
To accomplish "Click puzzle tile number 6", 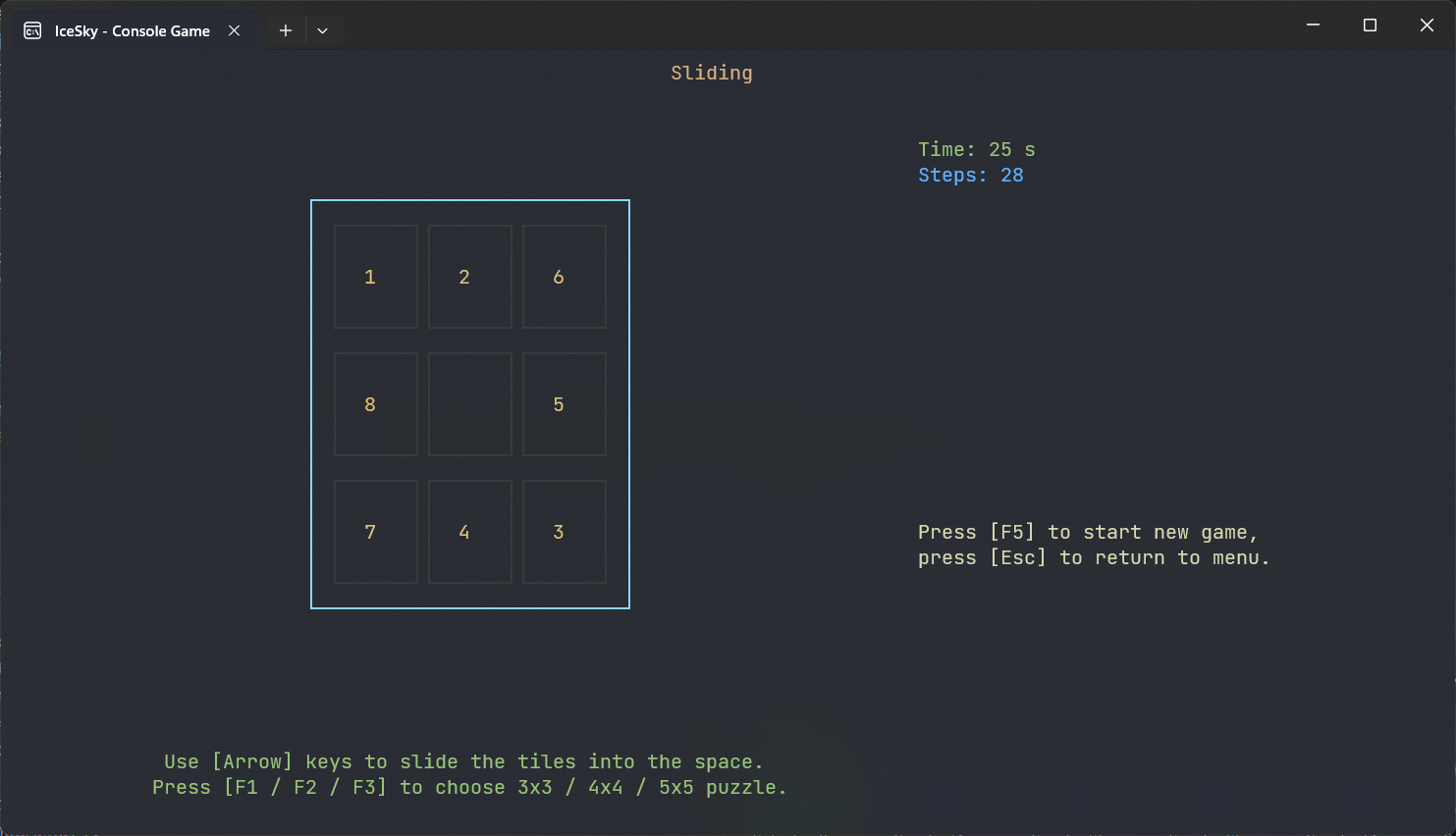I will coord(565,277).
